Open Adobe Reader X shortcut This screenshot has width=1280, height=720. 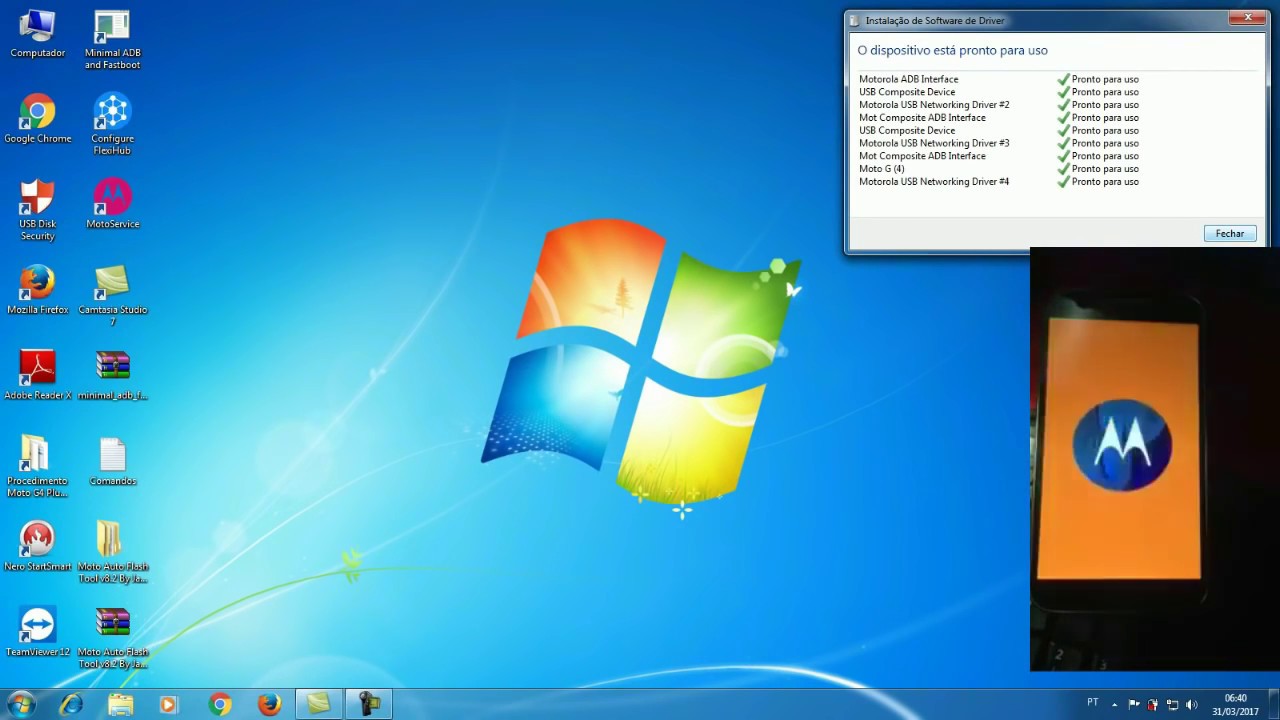pyautogui.click(x=38, y=375)
